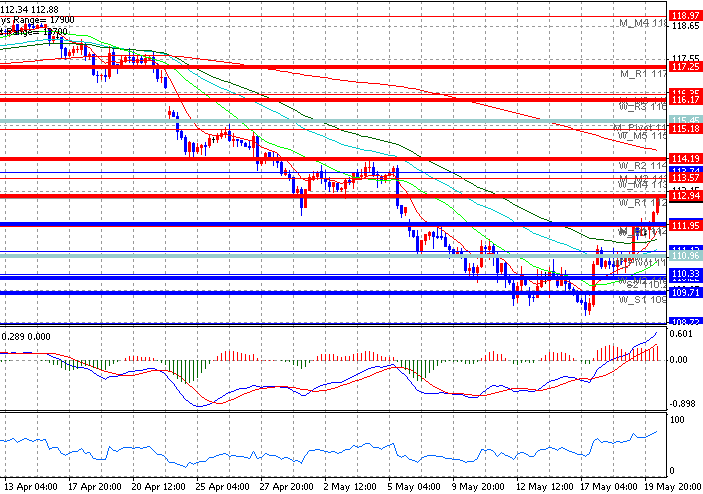Click the M_M4 pivot level label

(x=643, y=23)
